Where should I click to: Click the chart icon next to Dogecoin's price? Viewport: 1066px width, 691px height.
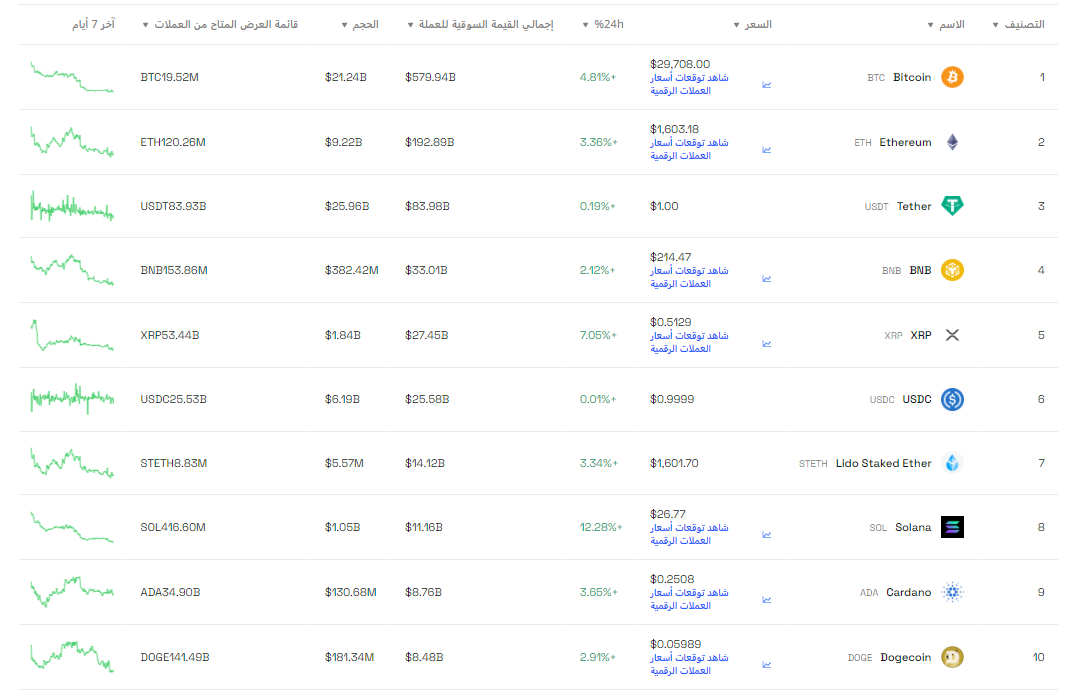(x=766, y=664)
